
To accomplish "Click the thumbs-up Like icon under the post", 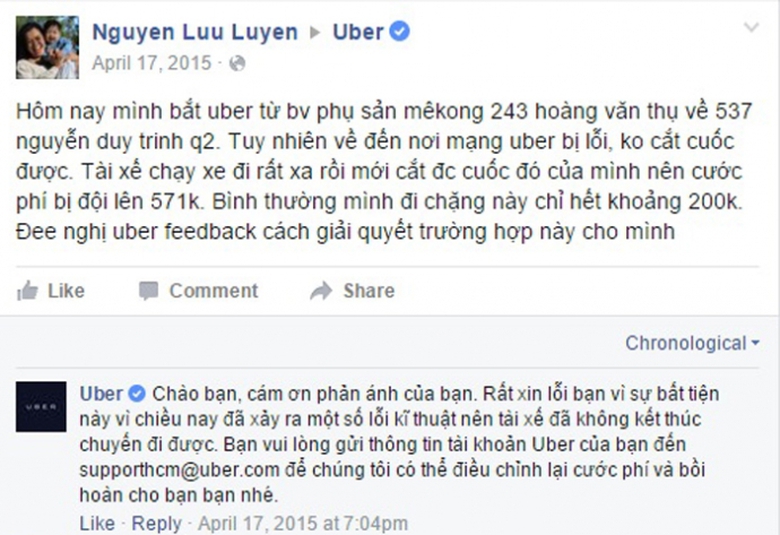I will (x=27, y=291).
